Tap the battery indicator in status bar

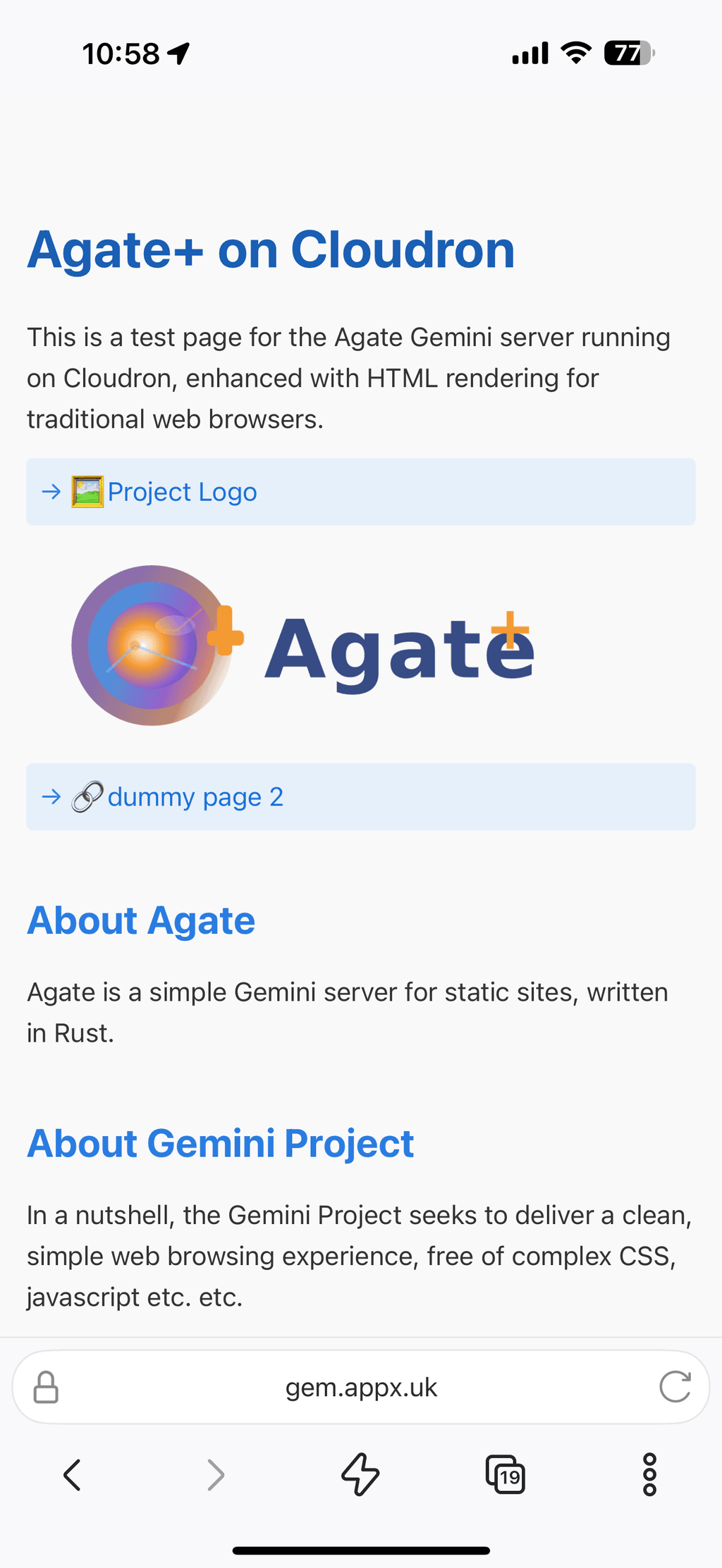[x=630, y=53]
